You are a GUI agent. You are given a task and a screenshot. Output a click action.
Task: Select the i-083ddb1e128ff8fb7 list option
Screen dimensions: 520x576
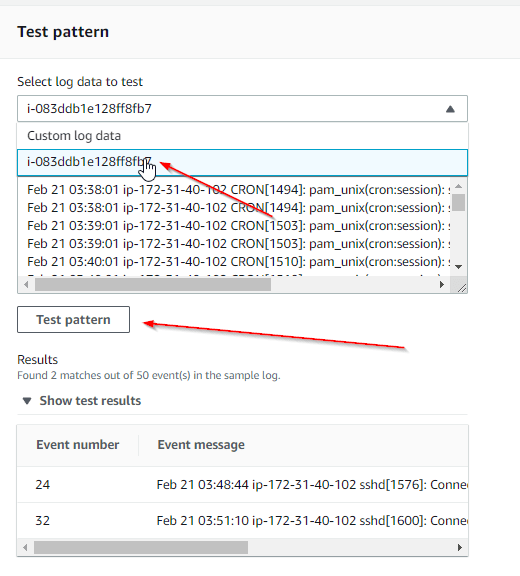pyautogui.click(x=242, y=162)
